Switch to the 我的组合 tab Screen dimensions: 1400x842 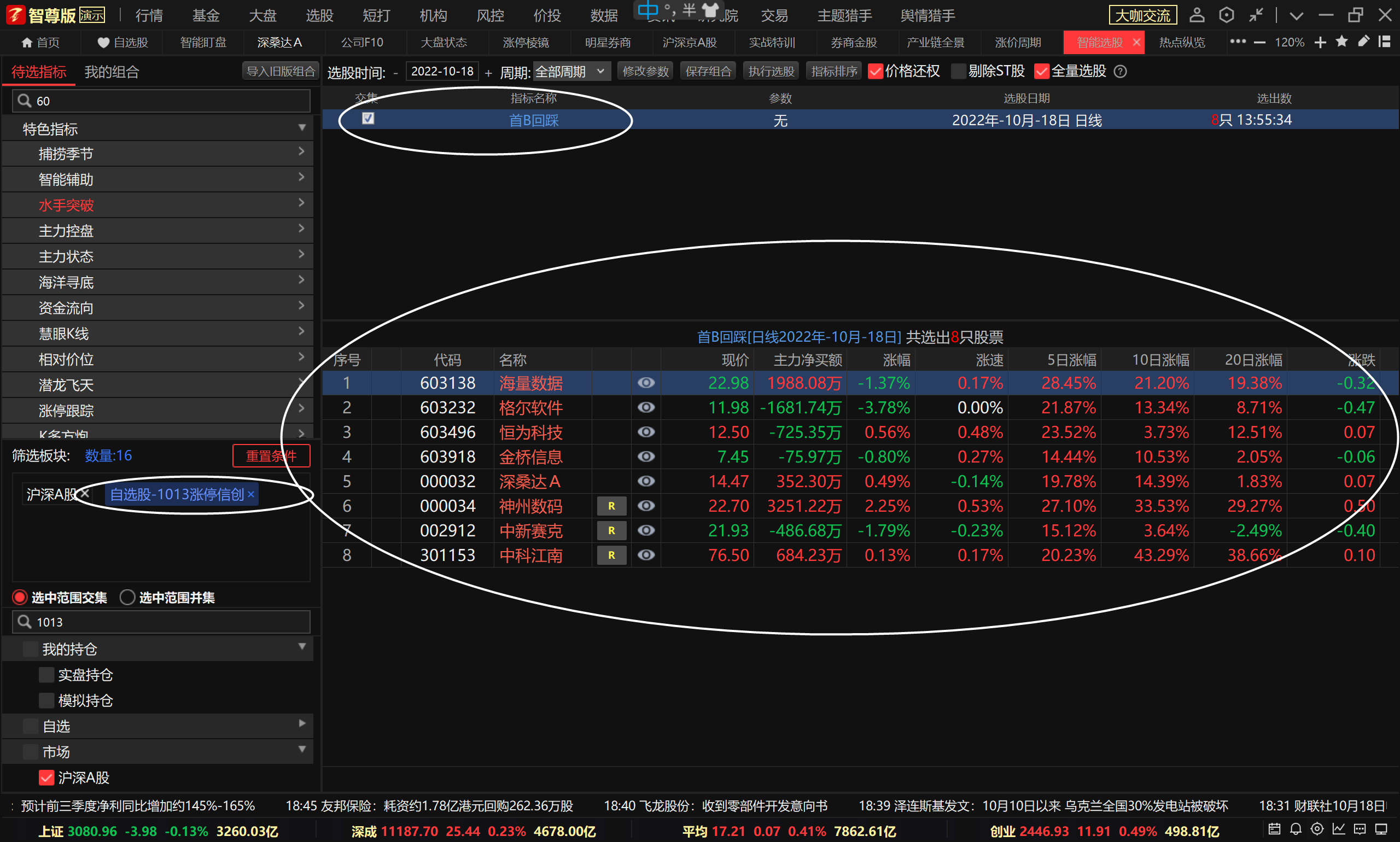pos(112,72)
